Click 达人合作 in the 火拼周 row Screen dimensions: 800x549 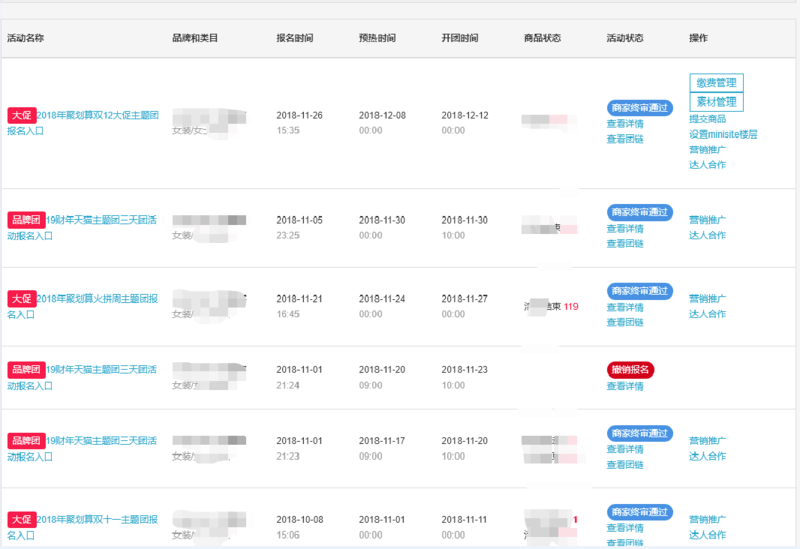(707, 314)
